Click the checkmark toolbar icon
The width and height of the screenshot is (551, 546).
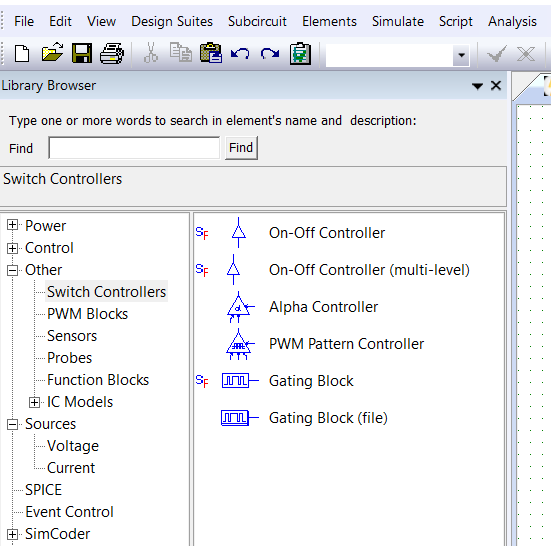(x=497, y=54)
